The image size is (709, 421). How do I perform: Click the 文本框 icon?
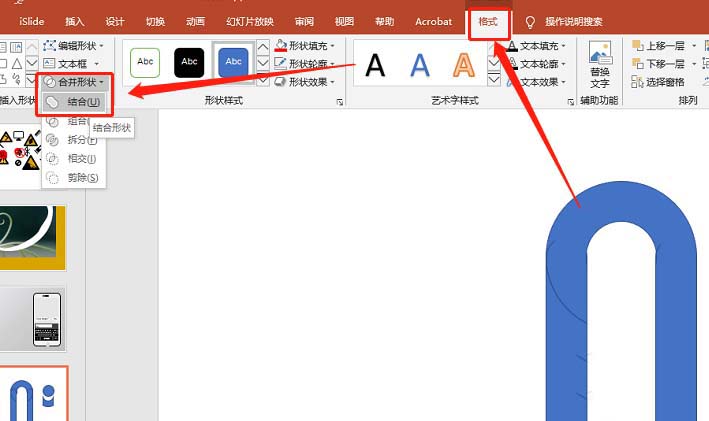point(49,64)
